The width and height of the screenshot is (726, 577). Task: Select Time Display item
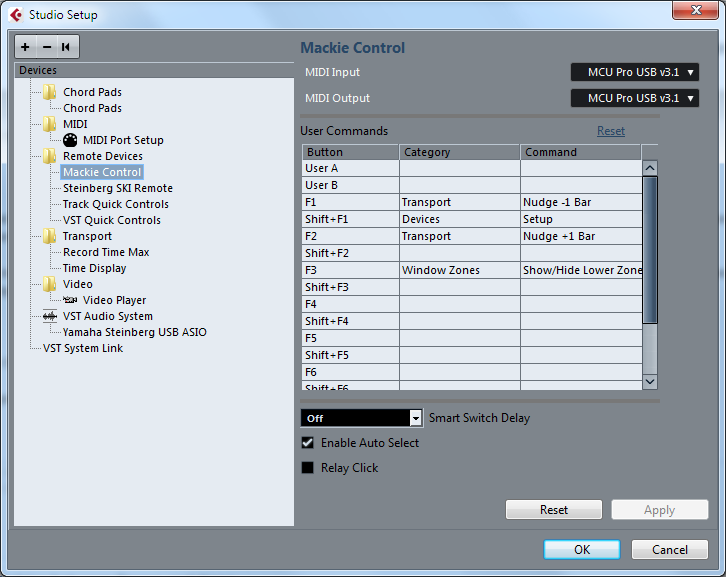[x=94, y=268]
